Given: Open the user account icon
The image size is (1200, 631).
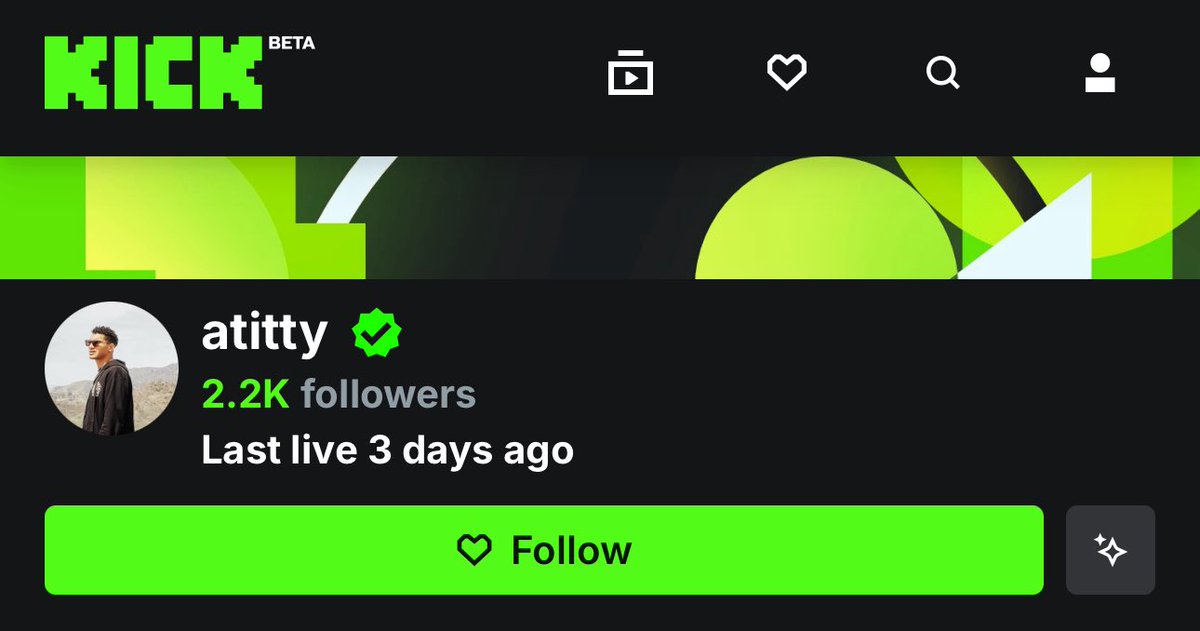Looking at the screenshot, I should click(1100, 73).
